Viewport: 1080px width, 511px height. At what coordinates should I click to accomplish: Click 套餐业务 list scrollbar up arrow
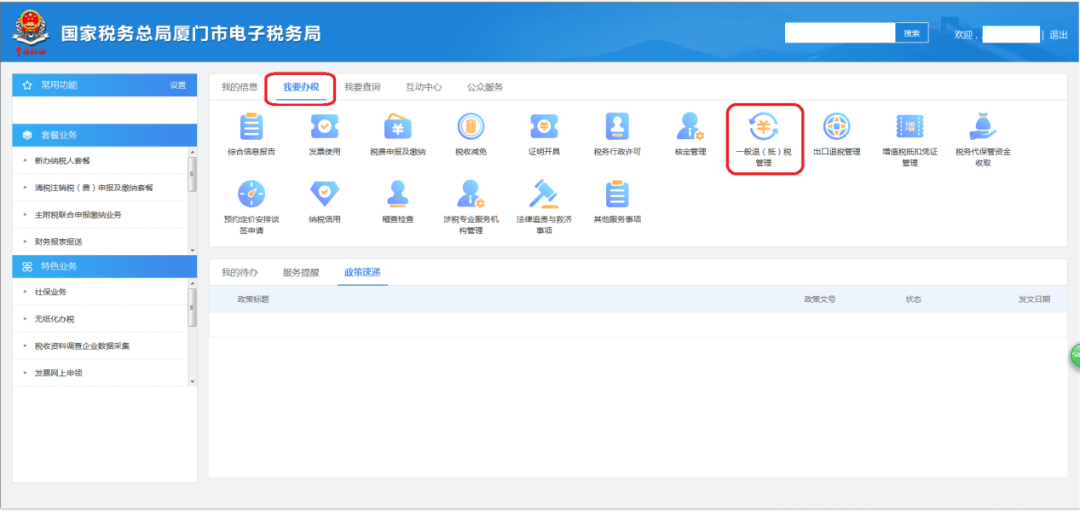point(192,151)
